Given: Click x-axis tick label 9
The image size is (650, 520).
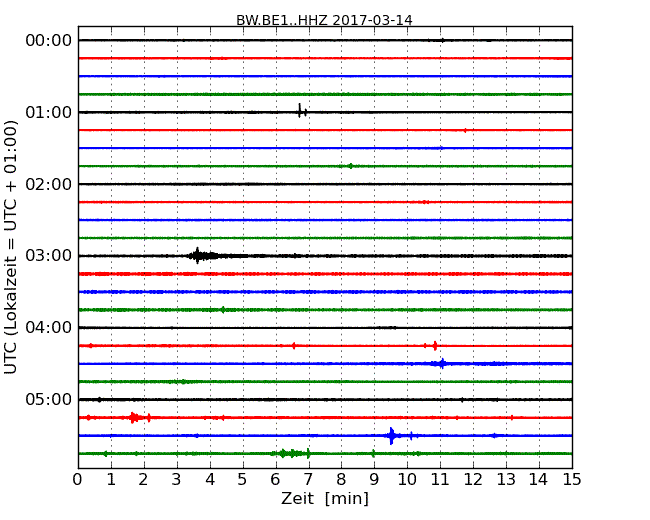Looking at the screenshot, I should coord(374,480).
